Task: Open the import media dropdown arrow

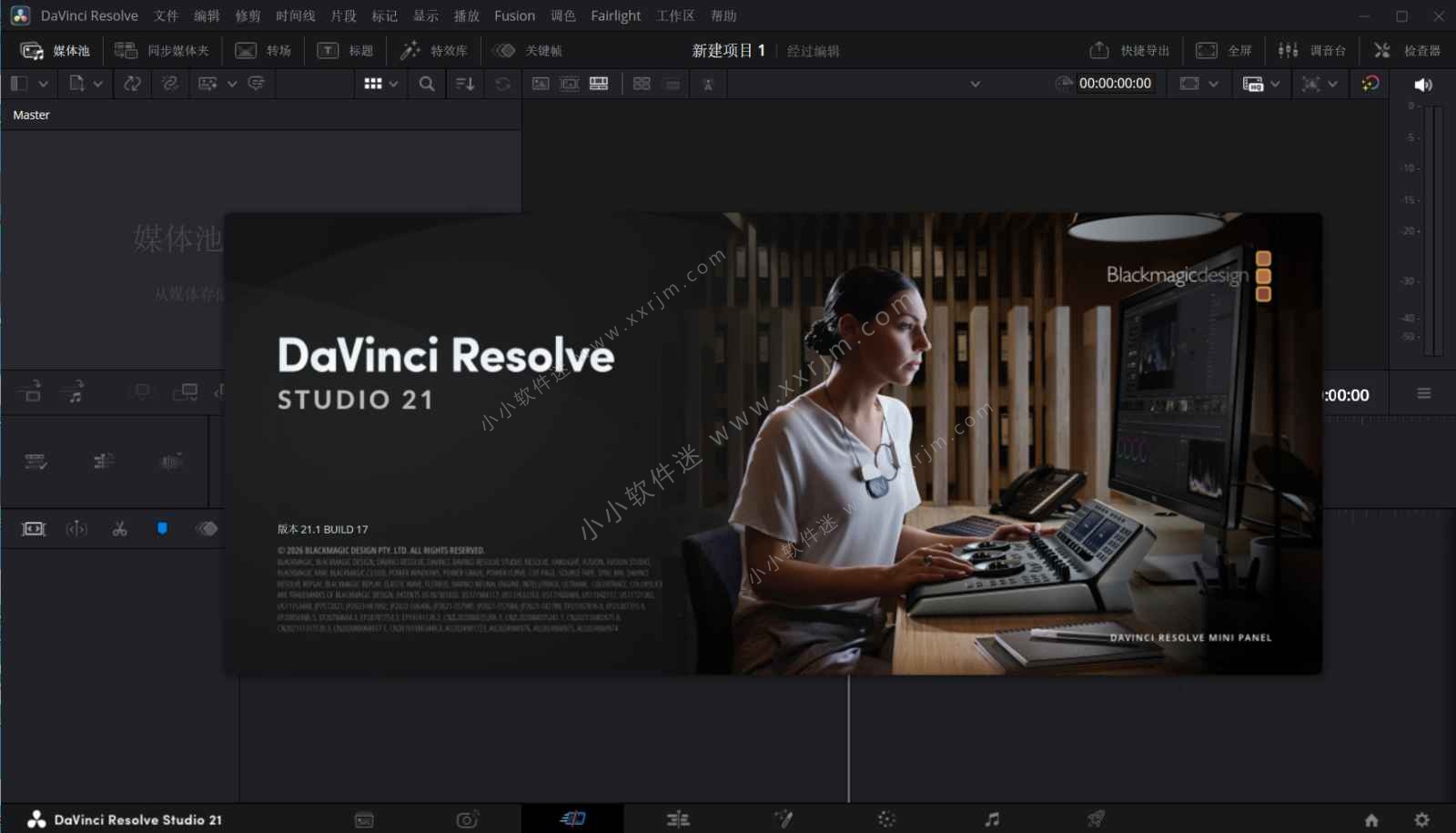Action: coord(97,84)
